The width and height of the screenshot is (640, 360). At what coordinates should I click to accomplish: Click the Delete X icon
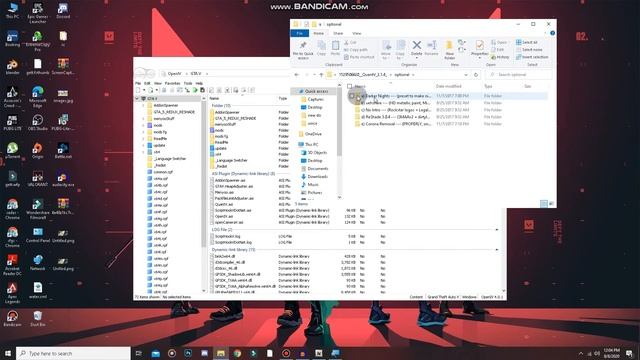[x=416, y=45]
